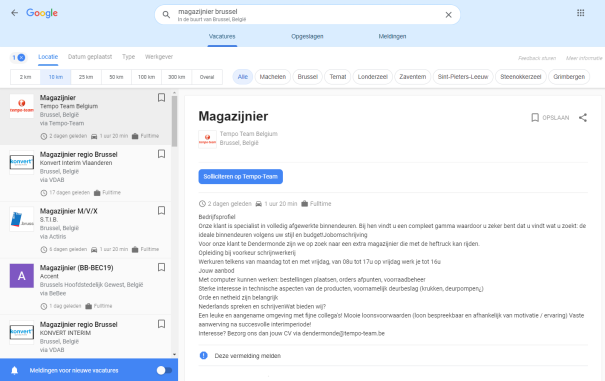
Task: Select the 300 km radius
Action: (x=177, y=77)
